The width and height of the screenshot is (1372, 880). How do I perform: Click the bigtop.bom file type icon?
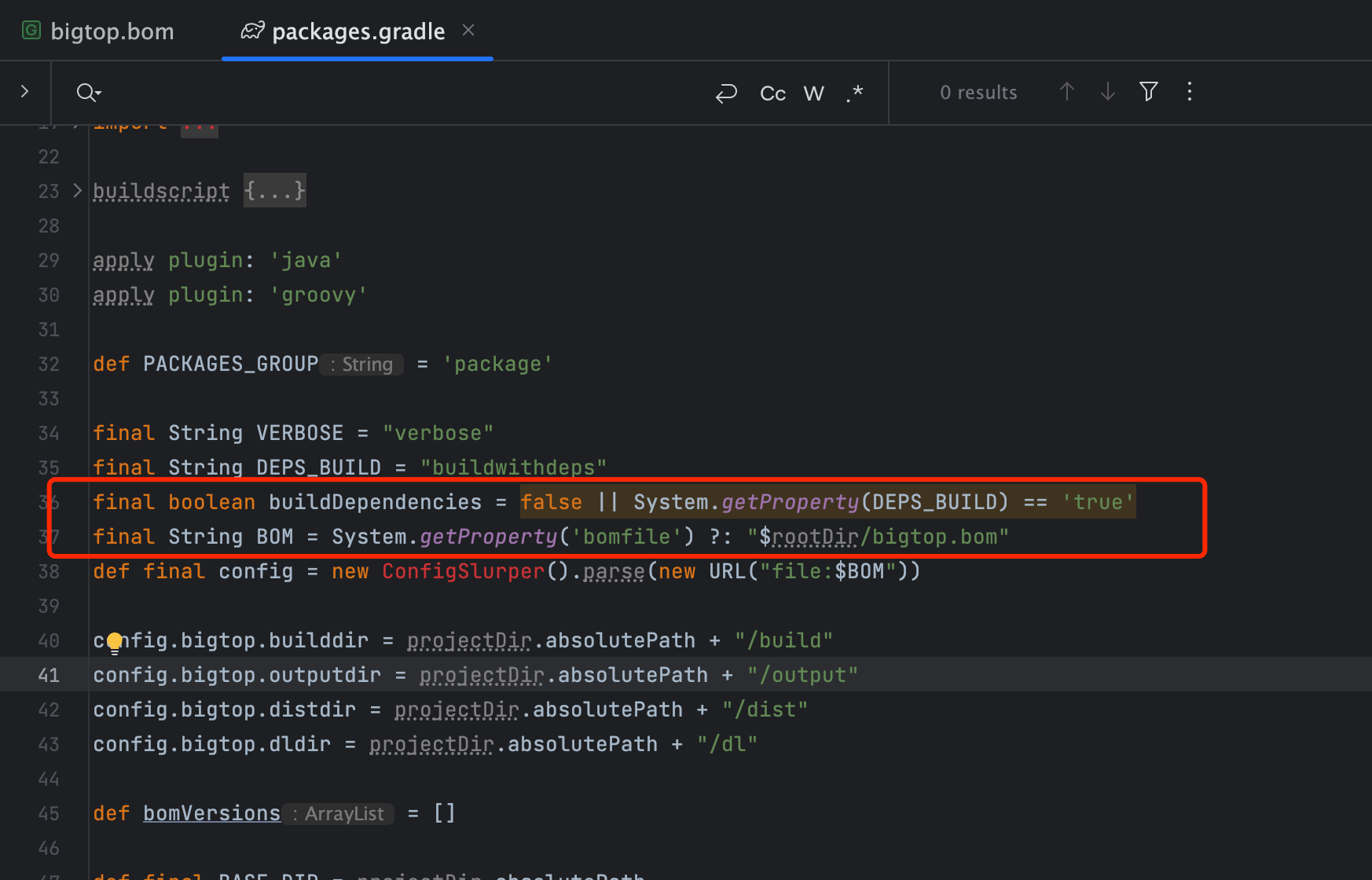click(x=31, y=31)
